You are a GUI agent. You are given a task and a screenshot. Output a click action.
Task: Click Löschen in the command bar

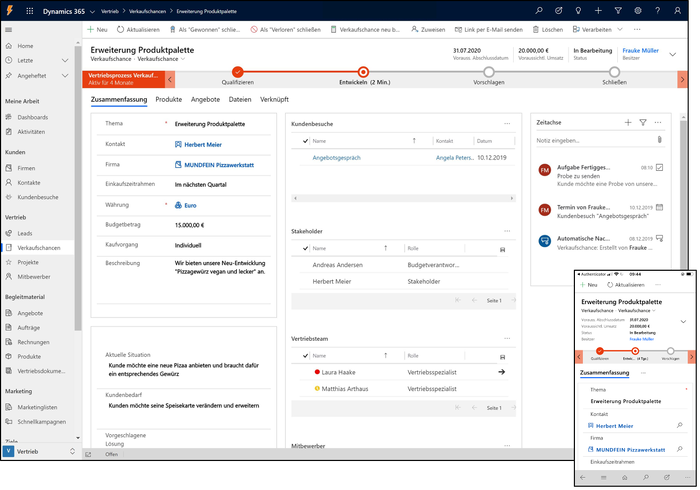547,29
